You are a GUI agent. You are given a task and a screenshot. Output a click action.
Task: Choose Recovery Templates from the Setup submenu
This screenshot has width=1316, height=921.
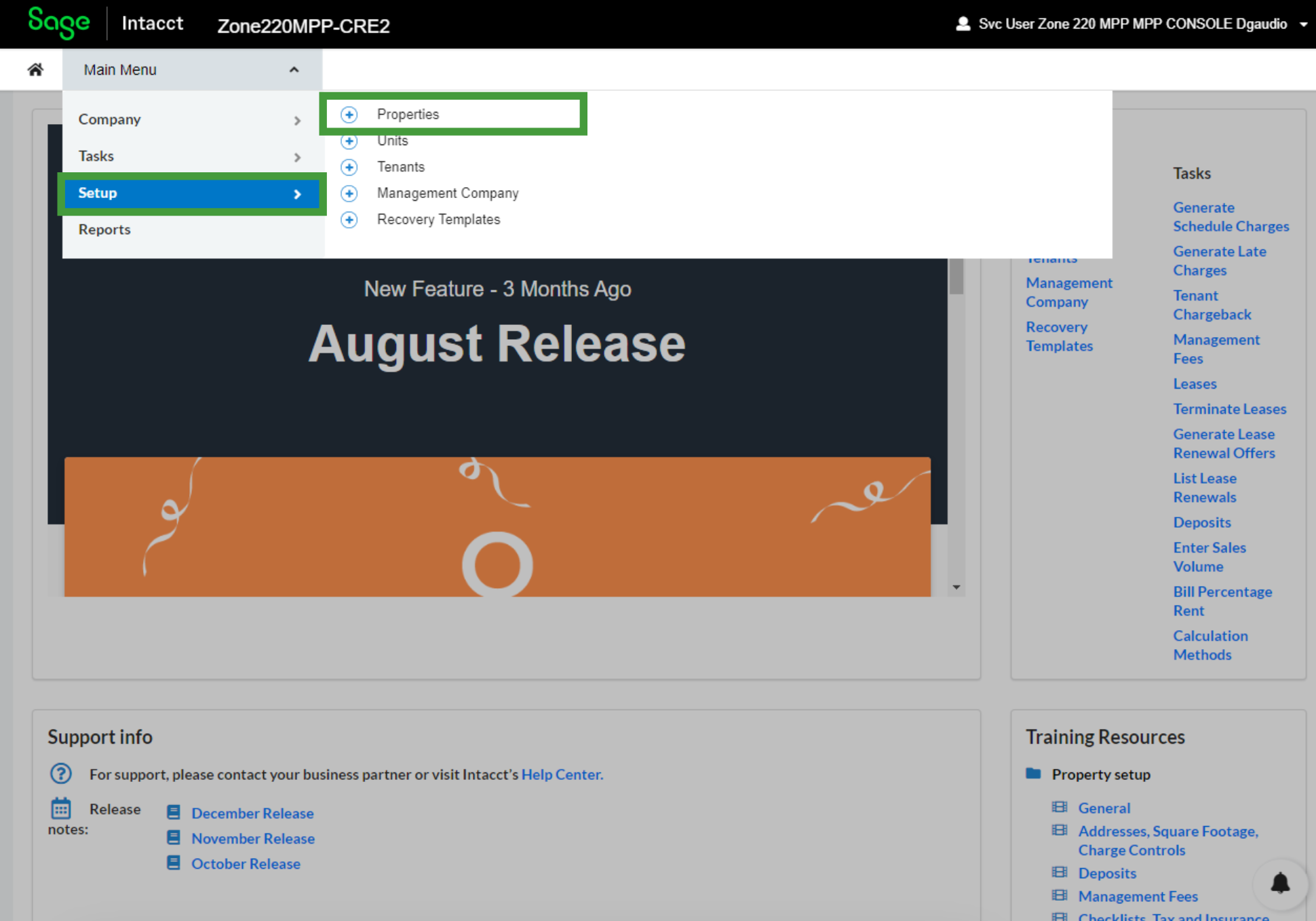[438, 220]
